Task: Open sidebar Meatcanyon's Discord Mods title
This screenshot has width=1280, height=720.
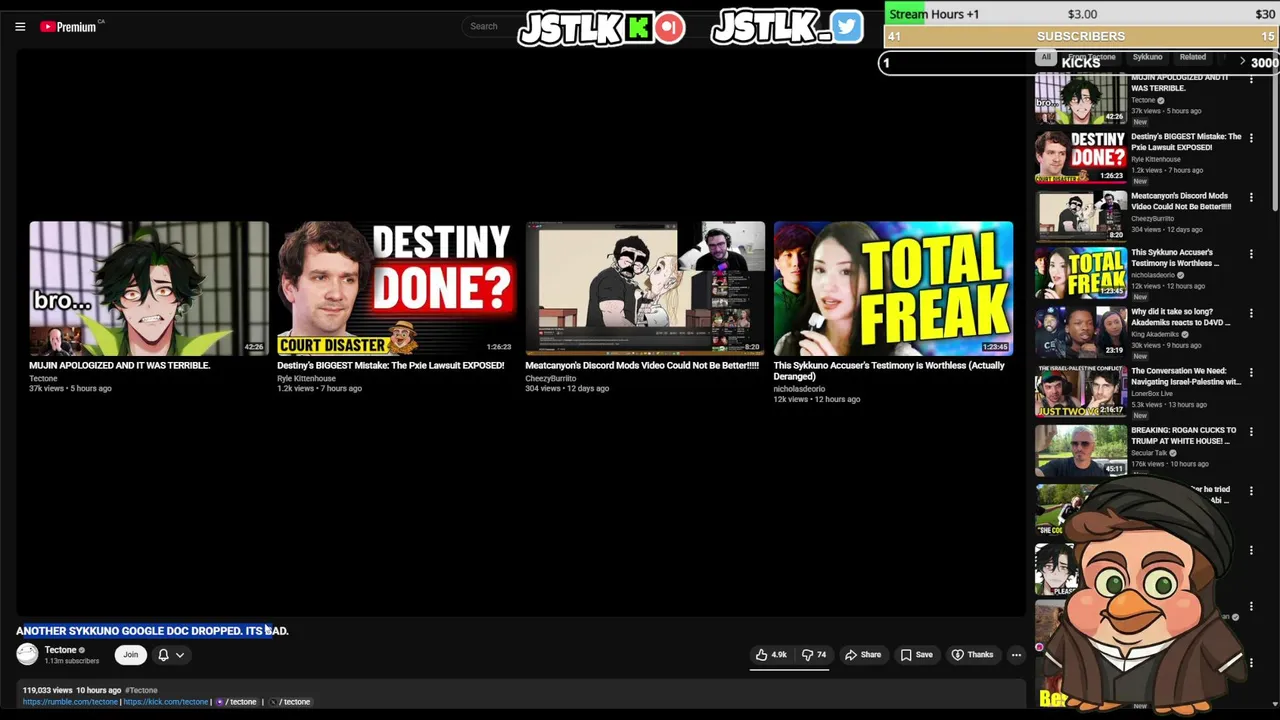Action: pos(1181,201)
